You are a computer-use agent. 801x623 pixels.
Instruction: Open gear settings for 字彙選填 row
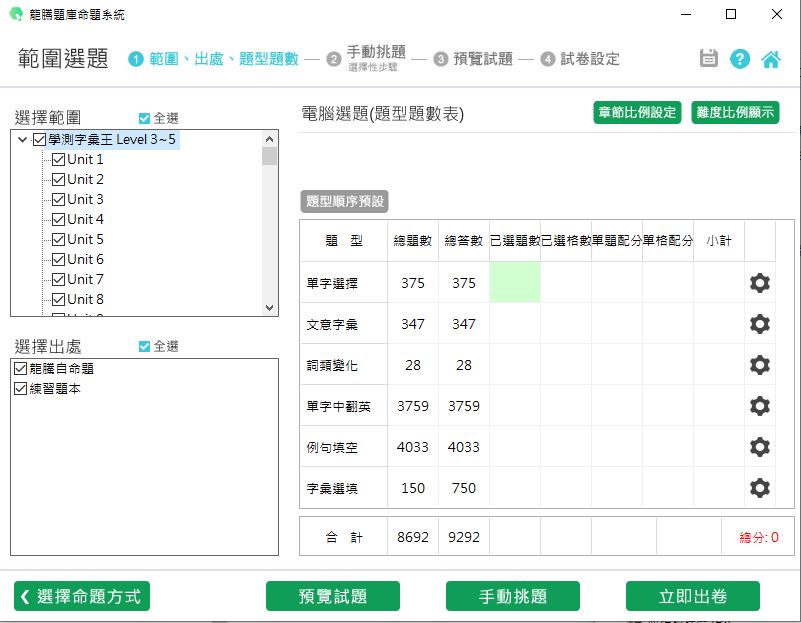[760, 488]
